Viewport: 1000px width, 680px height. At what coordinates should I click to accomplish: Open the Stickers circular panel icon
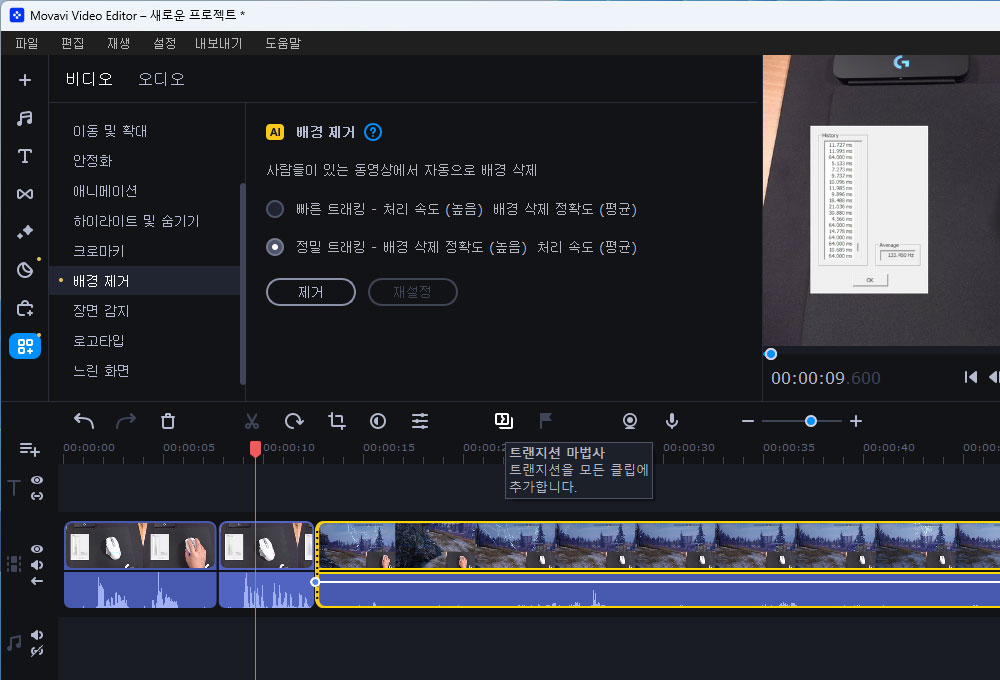pos(25,270)
